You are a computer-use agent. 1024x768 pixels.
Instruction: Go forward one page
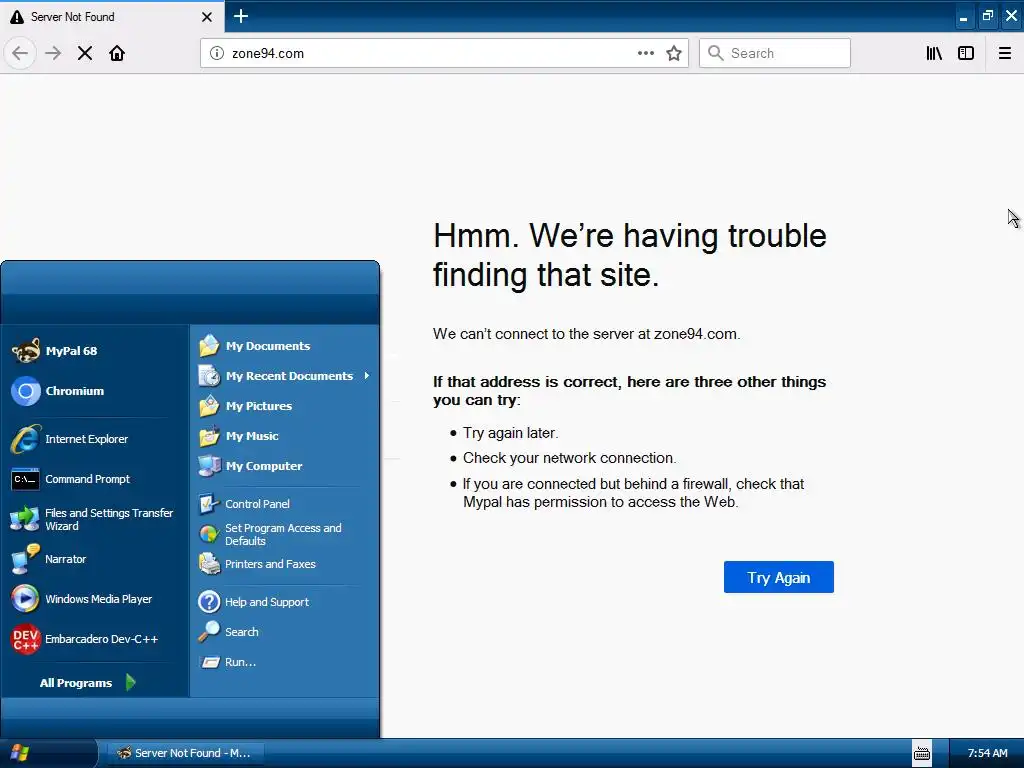pyautogui.click(x=53, y=53)
